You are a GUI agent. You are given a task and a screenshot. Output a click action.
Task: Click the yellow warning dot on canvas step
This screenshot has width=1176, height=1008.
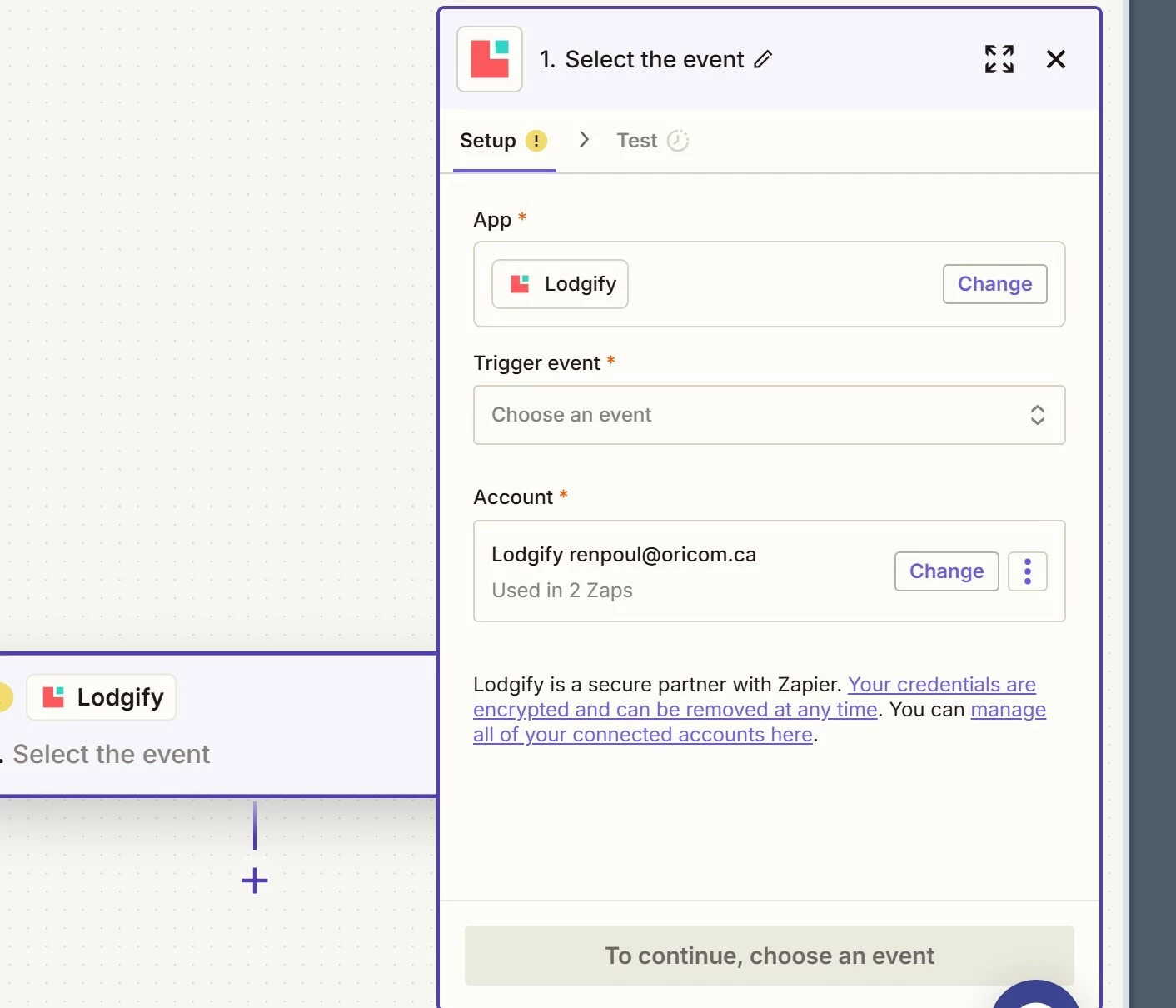tap(4, 697)
